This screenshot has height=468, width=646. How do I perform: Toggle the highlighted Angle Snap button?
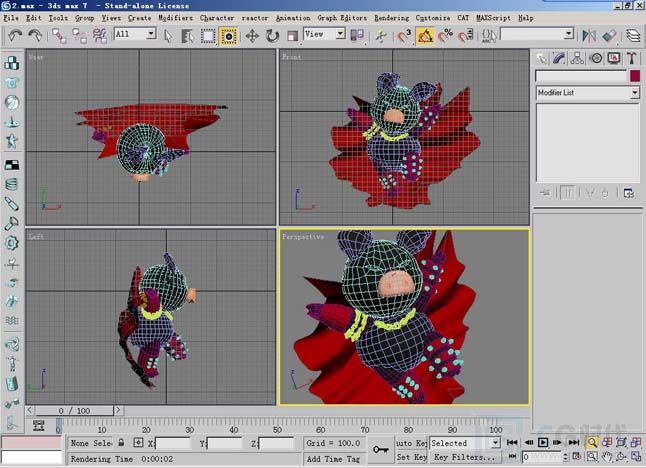pyautogui.click(x=425, y=36)
